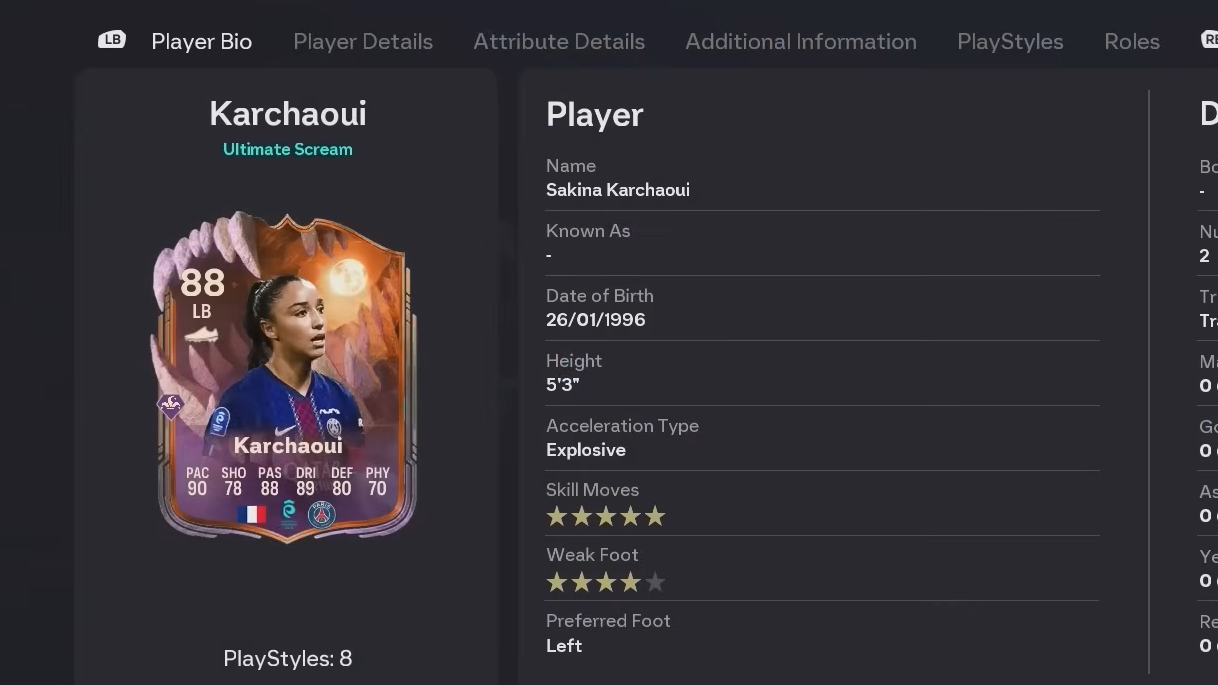This screenshot has width=1218, height=685.
Task: Click the France flag on the card
Action: tap(252, 514)
